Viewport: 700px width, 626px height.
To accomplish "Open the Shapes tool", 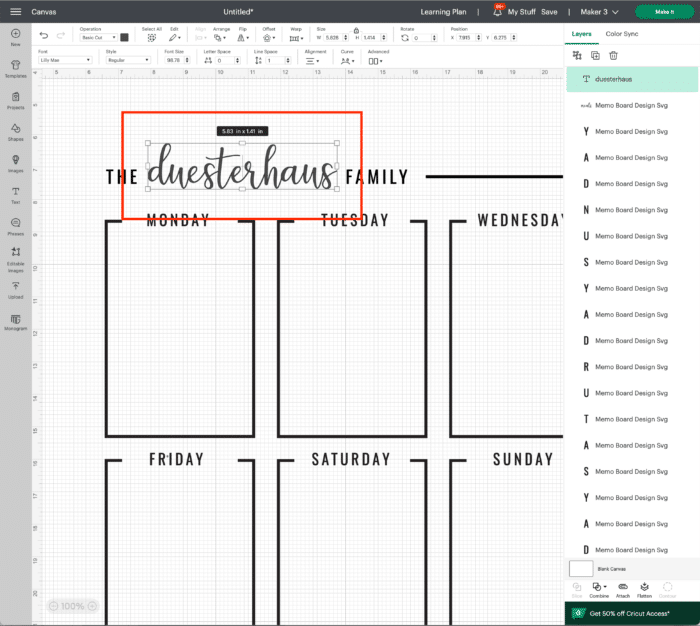I will coord(15,132).
